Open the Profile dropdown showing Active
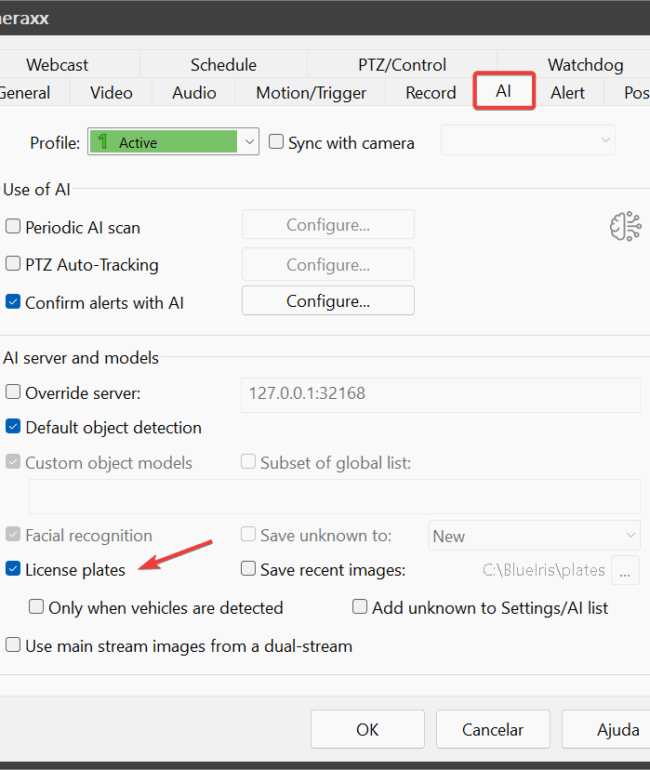 click(x=173, y=143)
